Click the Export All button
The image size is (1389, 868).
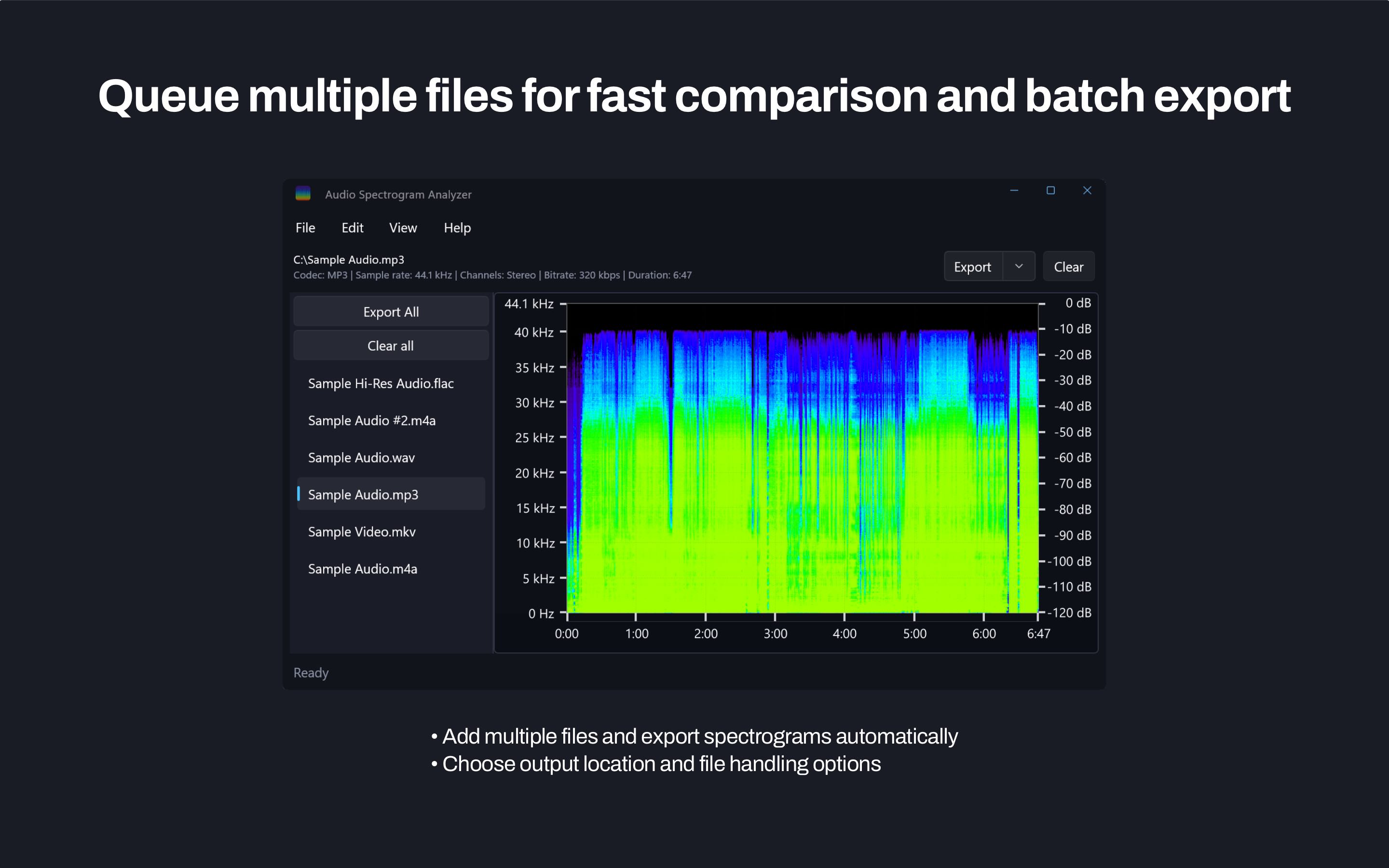pos(391,312)
